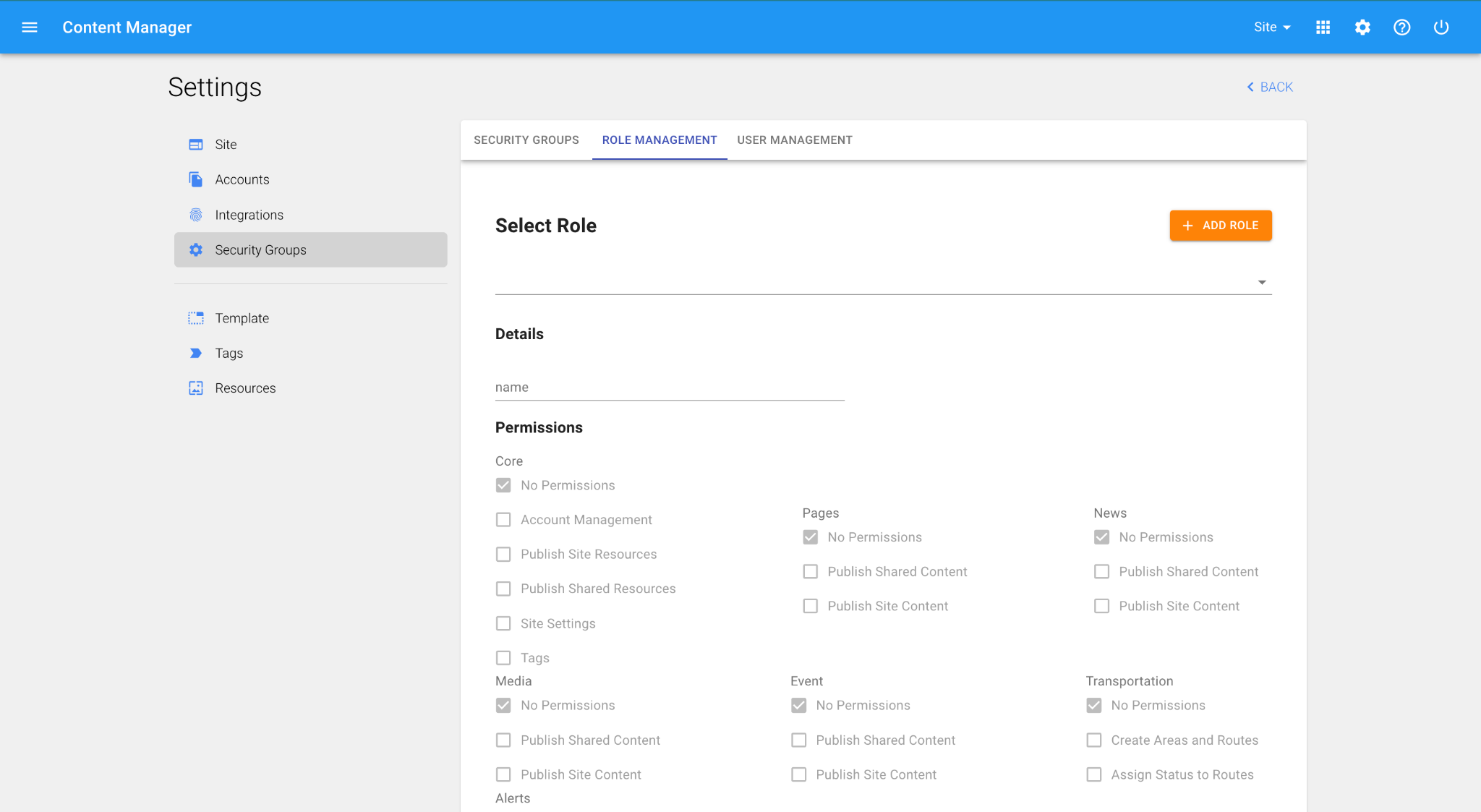Enable Media Publish Site Content checkbox

pos(503,775)
